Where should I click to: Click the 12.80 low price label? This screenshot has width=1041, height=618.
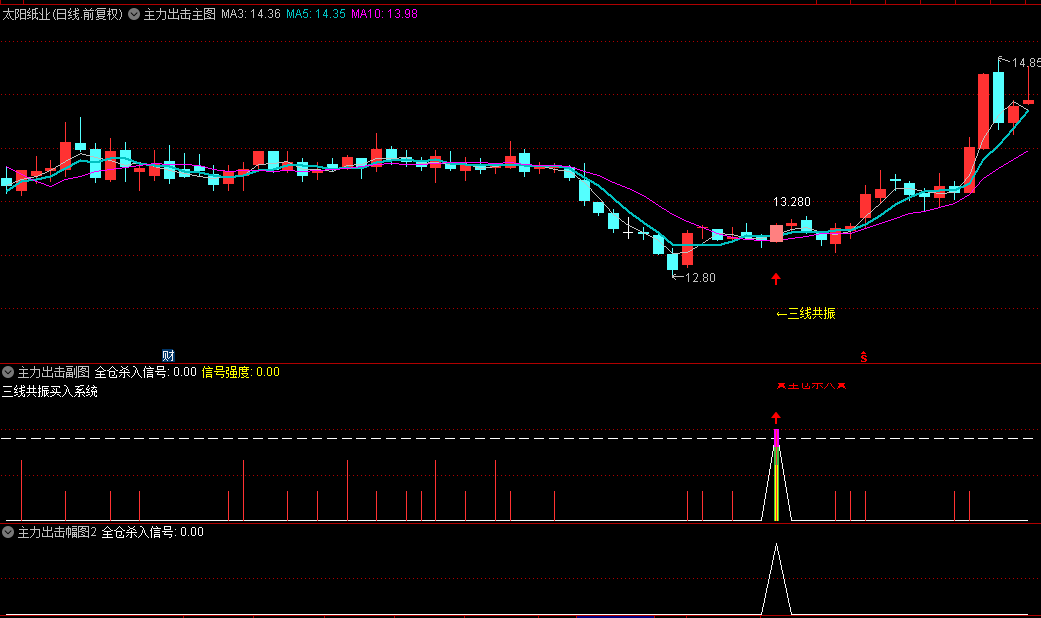click(x=700, y=277)
